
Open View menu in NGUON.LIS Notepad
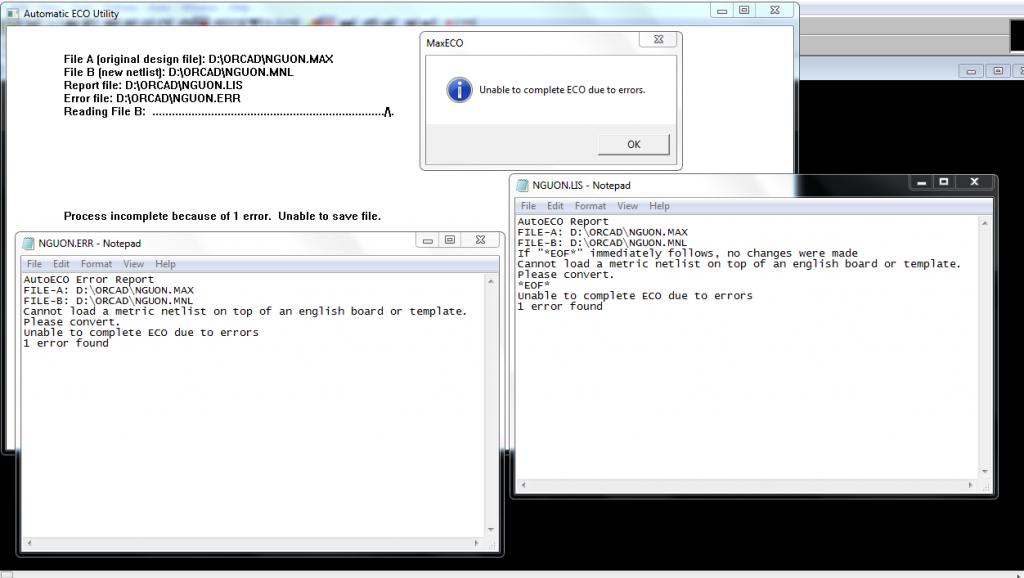point(628,206)
